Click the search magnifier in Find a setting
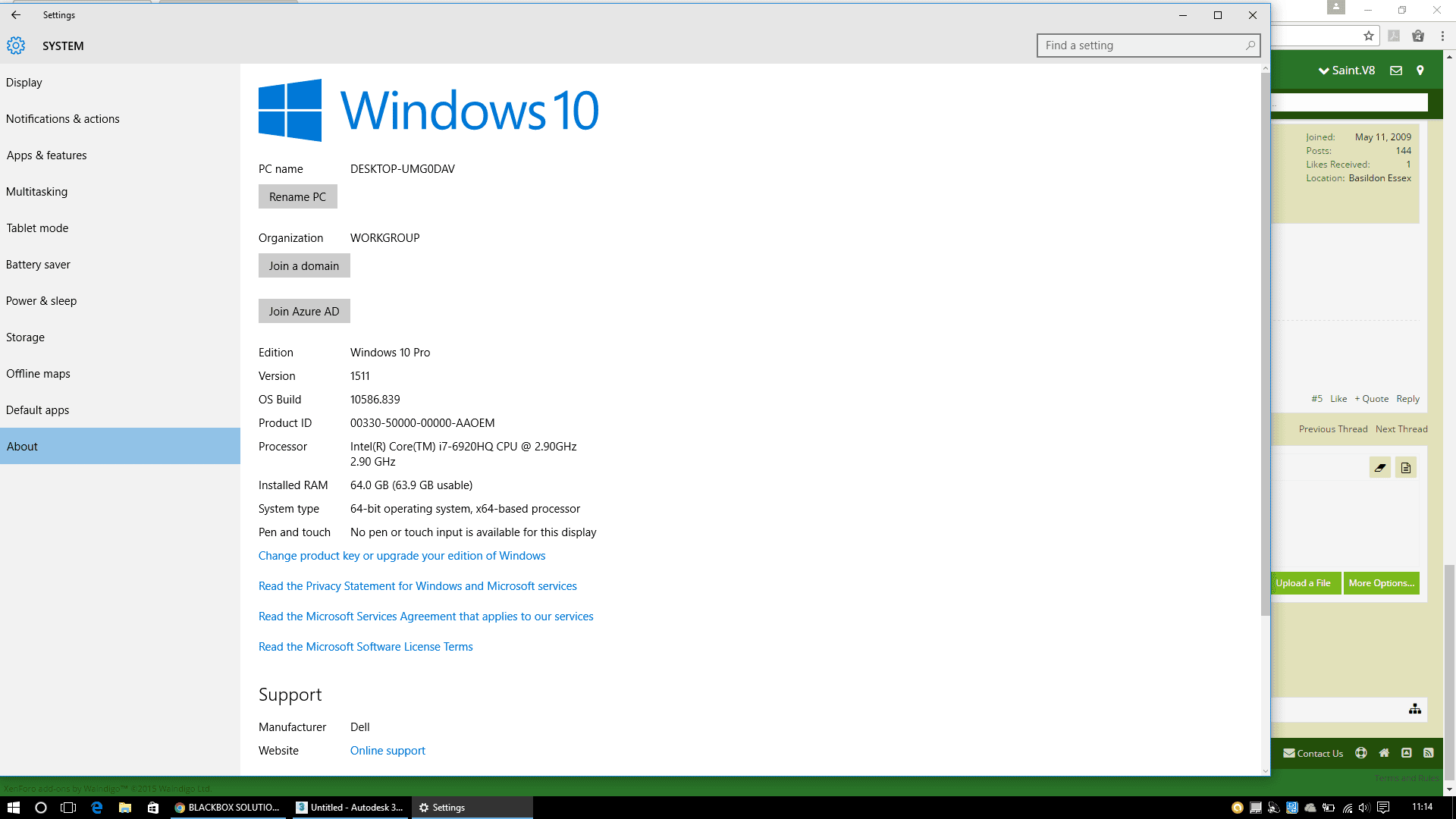 1250,45
